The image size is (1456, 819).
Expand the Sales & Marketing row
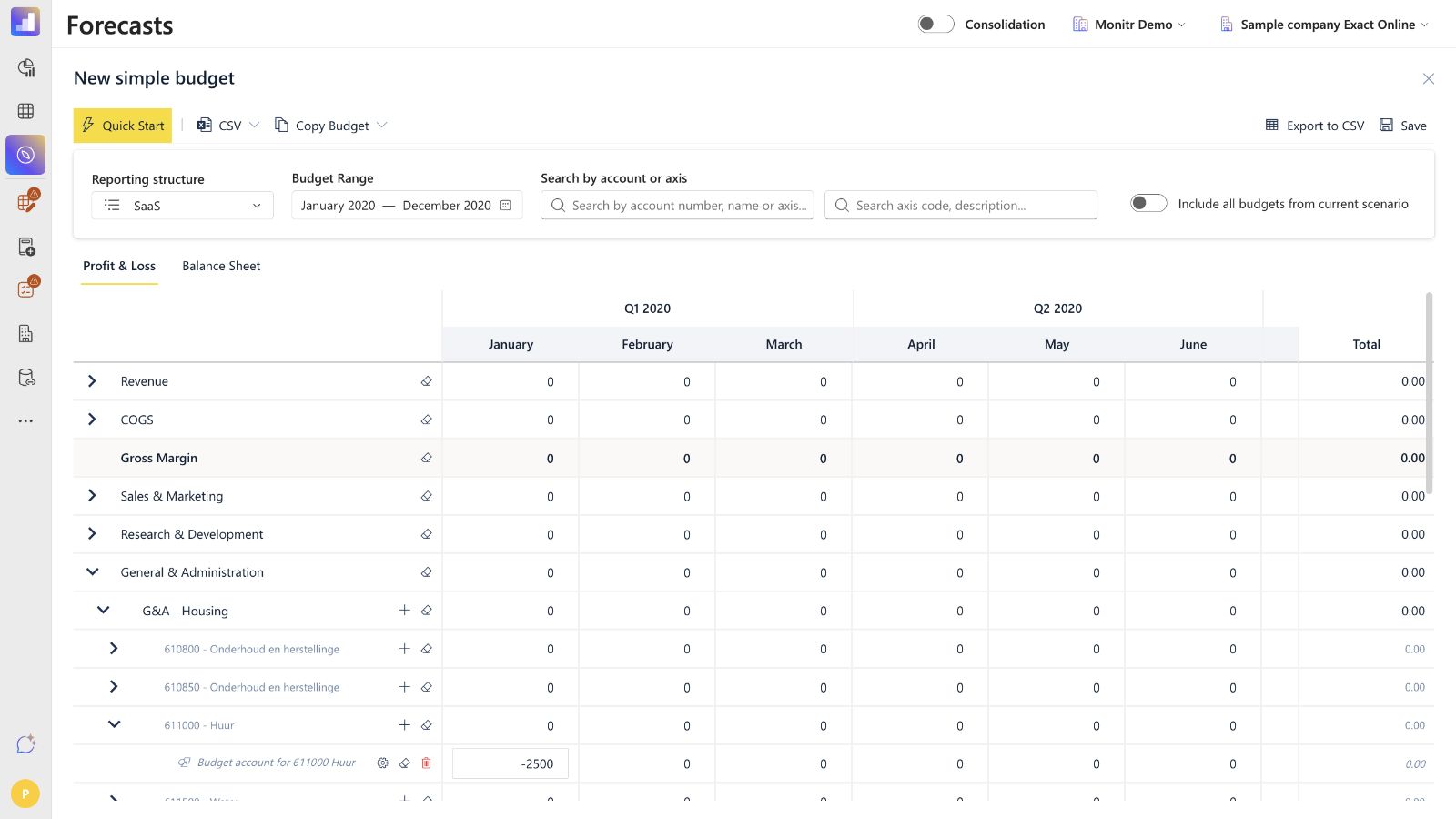tap(92, 496)
